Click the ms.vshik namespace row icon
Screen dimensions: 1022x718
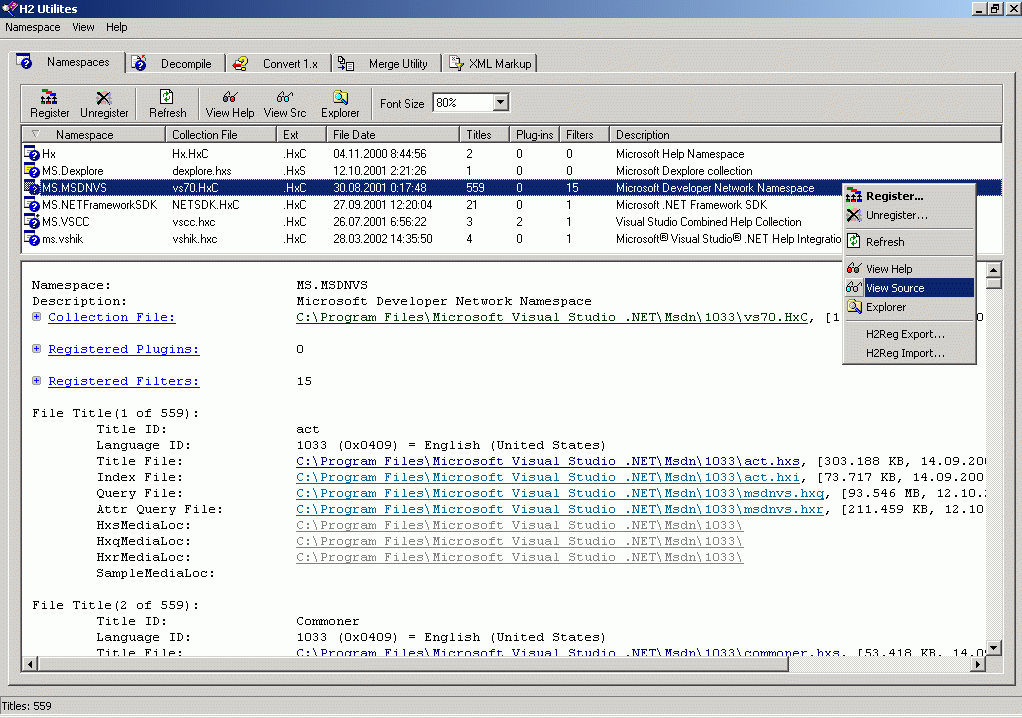tap(32, 238)
